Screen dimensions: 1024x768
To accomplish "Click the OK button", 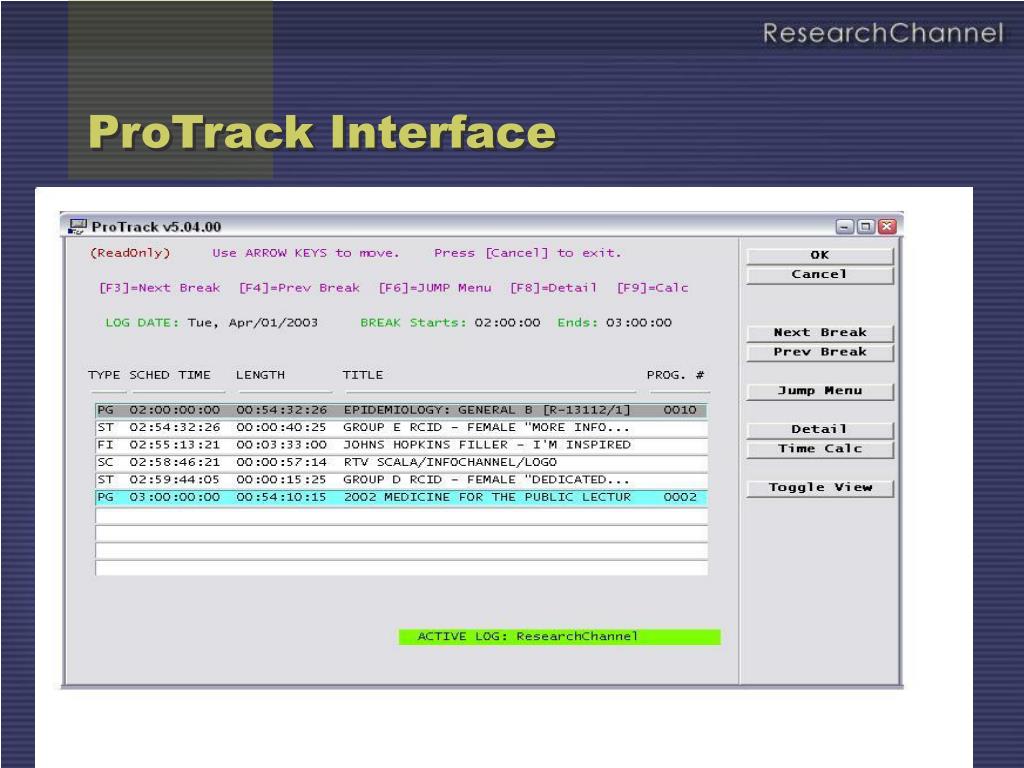I will coord(820,255).
